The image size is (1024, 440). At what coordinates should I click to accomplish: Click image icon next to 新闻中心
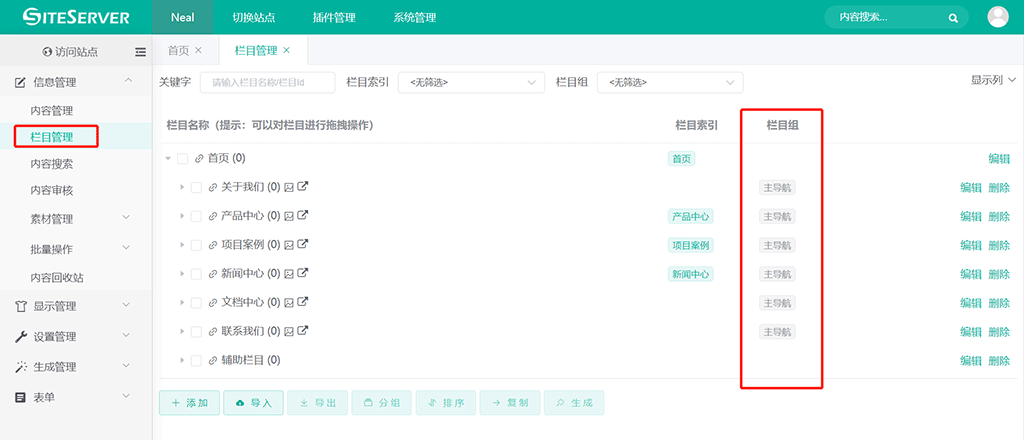[289, 274]
